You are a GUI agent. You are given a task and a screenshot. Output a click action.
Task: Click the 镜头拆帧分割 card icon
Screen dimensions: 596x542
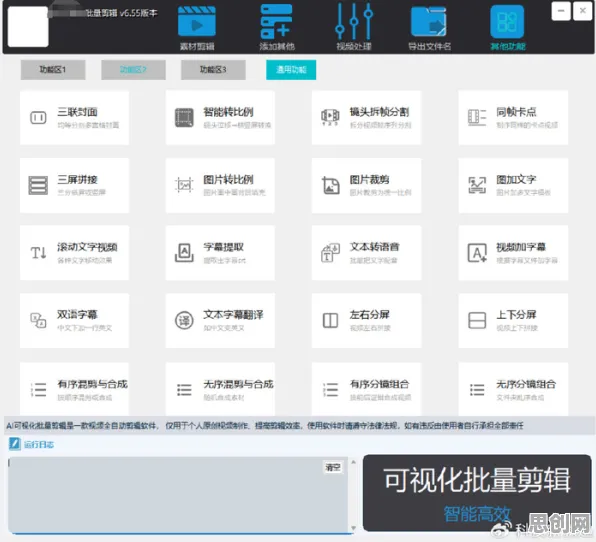[330, 117]
